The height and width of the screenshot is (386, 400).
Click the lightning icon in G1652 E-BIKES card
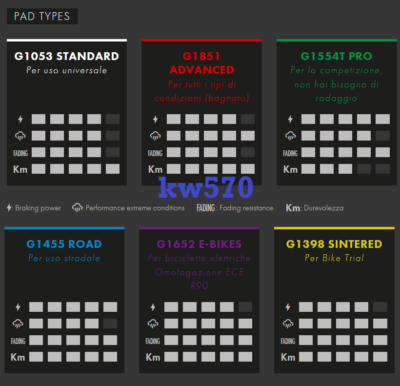point(153,307)
